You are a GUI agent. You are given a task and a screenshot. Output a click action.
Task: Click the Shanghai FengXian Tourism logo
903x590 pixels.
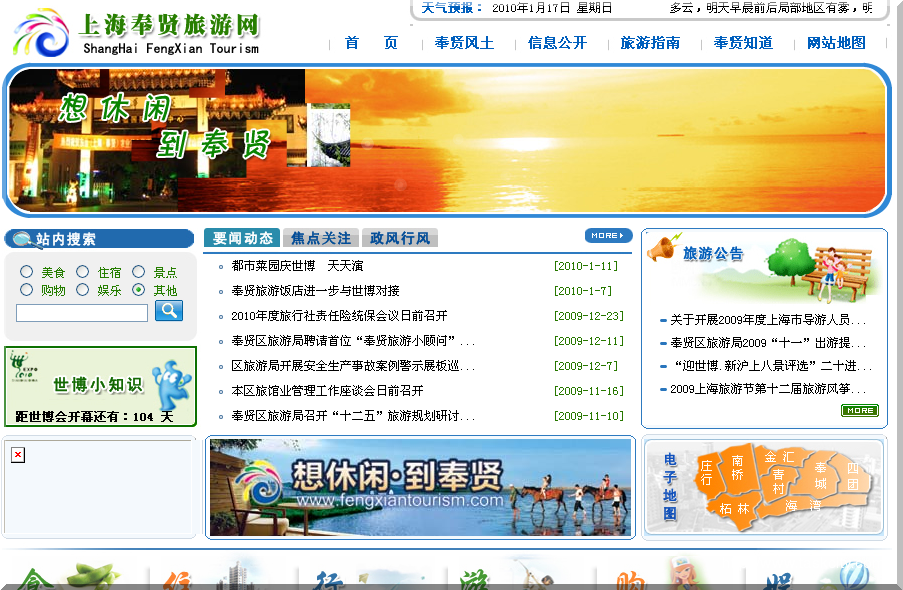point(137,32)
